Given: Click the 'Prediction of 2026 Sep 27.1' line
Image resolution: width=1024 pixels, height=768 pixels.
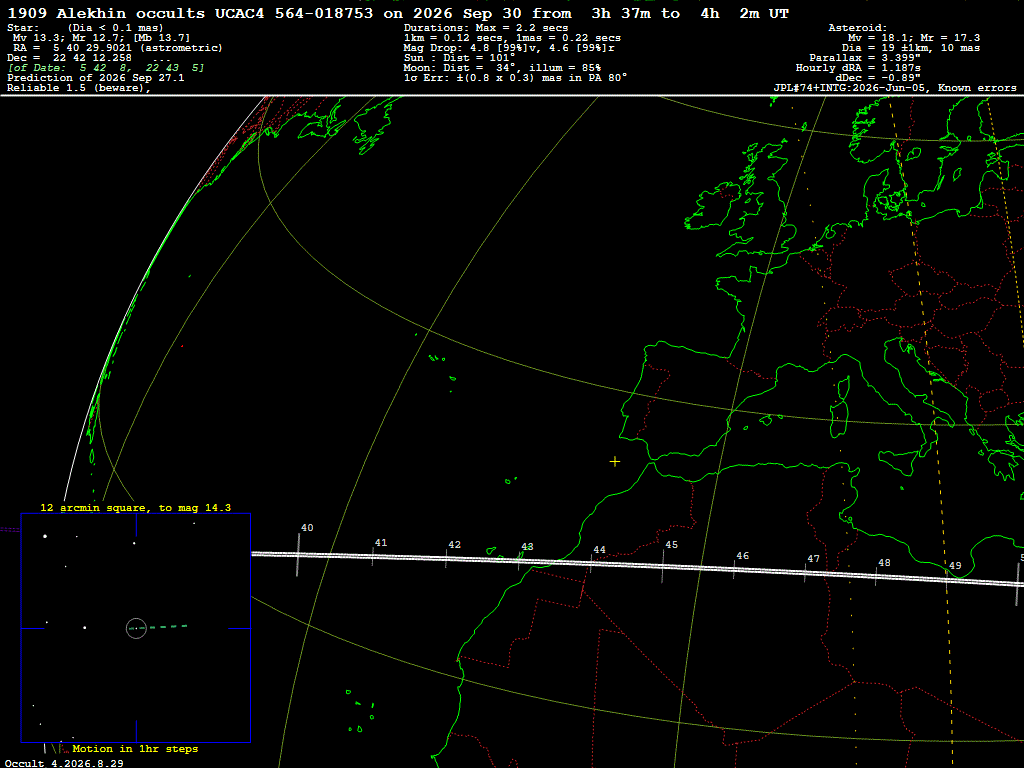Looking at the screenshot, I should pos(95,78).
